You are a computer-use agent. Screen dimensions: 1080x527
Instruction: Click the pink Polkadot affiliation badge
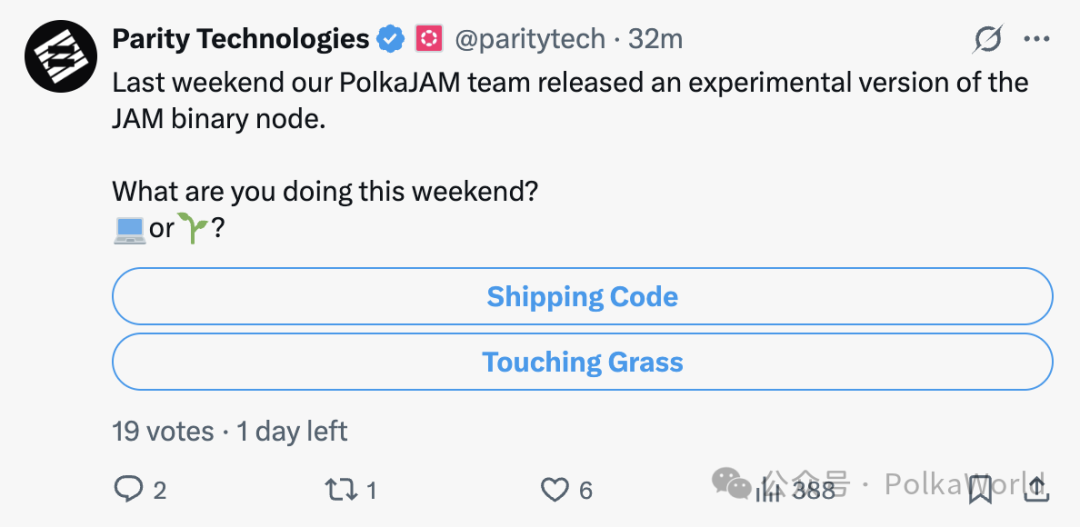click(x=429, y=39)
